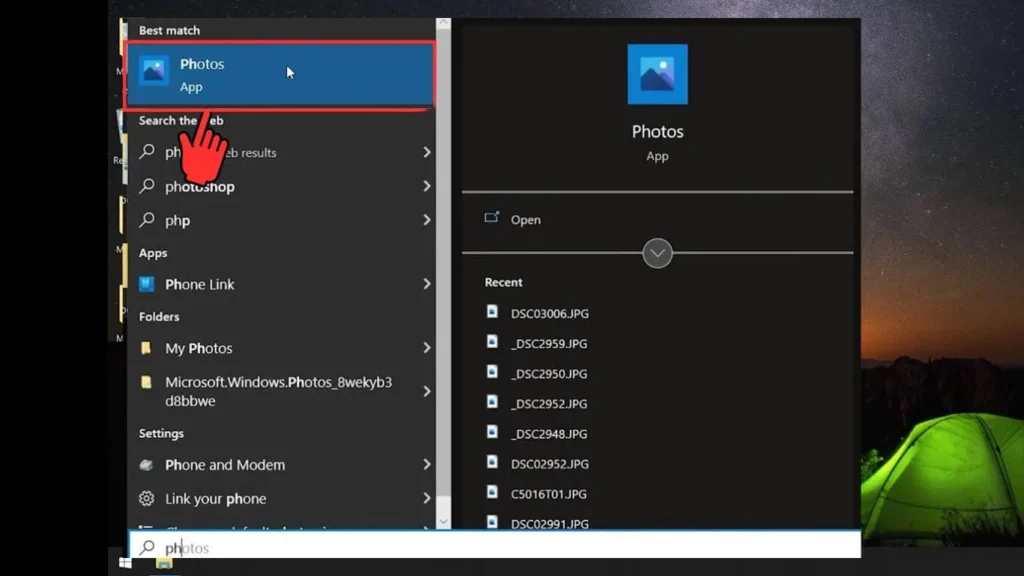
Task: Expand more actions with the circular chevron
Action: click(657, 253)
